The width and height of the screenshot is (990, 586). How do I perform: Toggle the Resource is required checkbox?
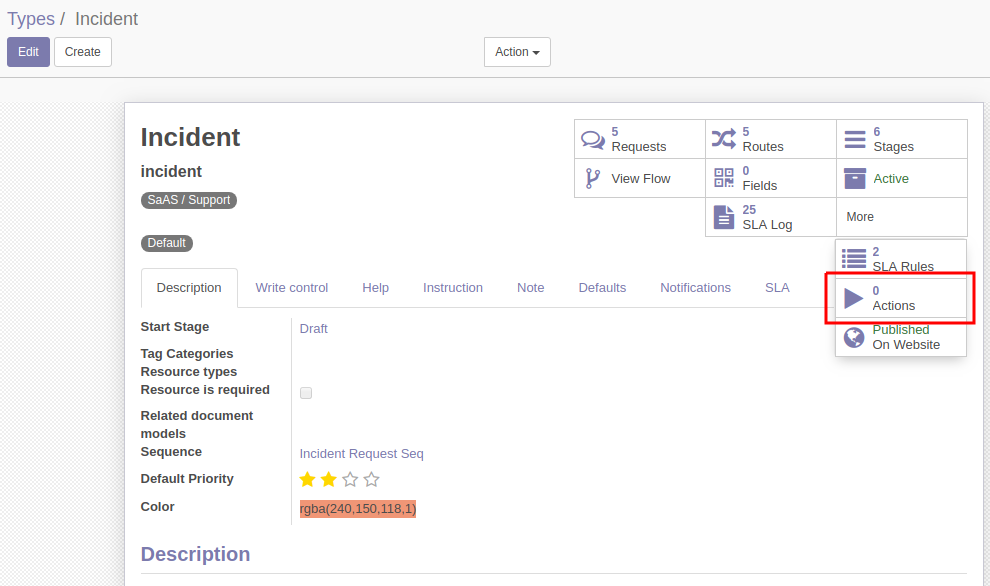click(306, 392)
